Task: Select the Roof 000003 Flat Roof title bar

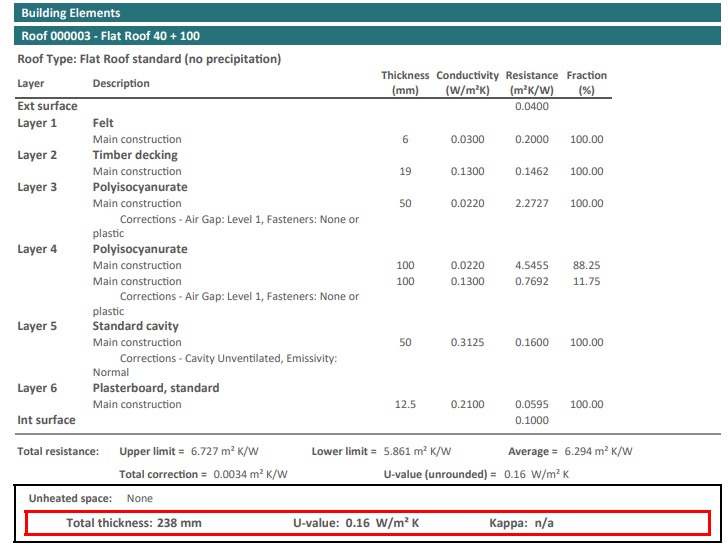Action: (364, 36)
